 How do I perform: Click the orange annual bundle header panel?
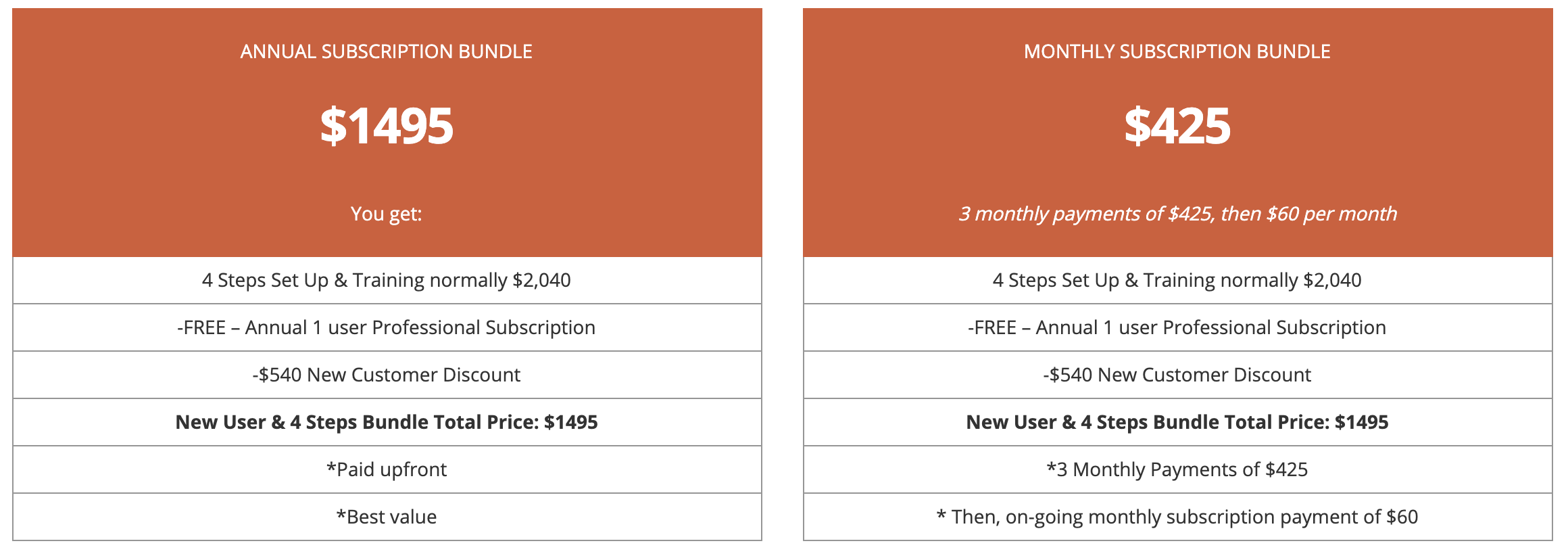(387, 133)
